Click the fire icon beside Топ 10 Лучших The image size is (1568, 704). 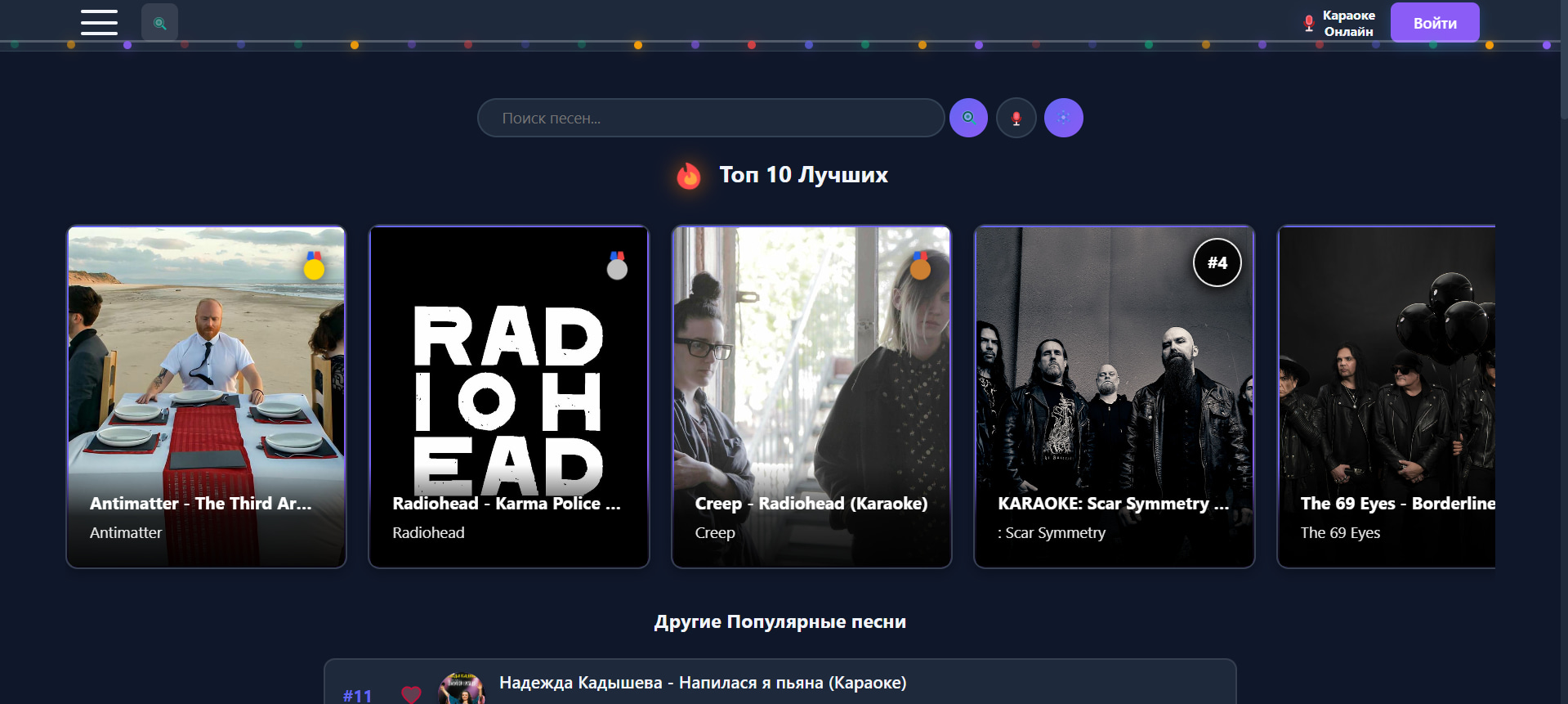689,175
